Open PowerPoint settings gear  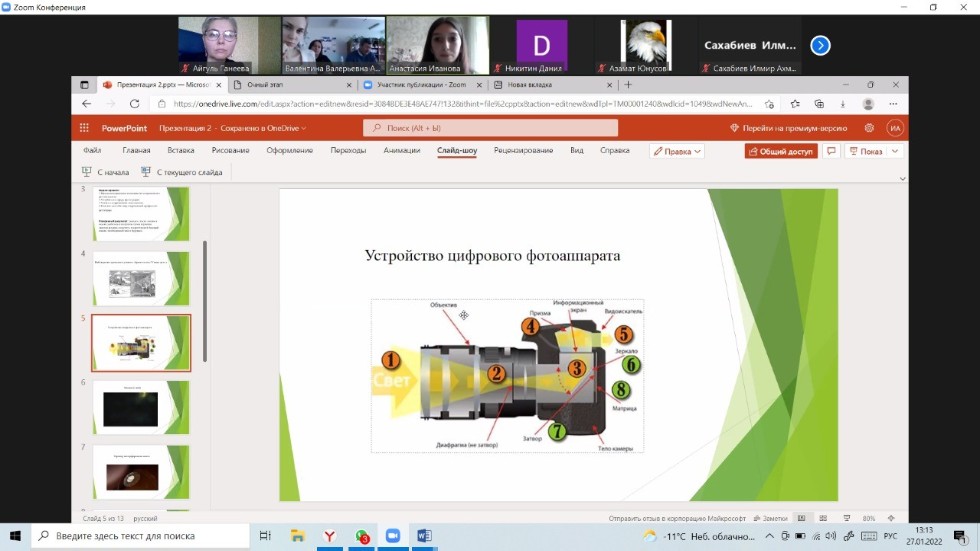click(x=869, y=128)
